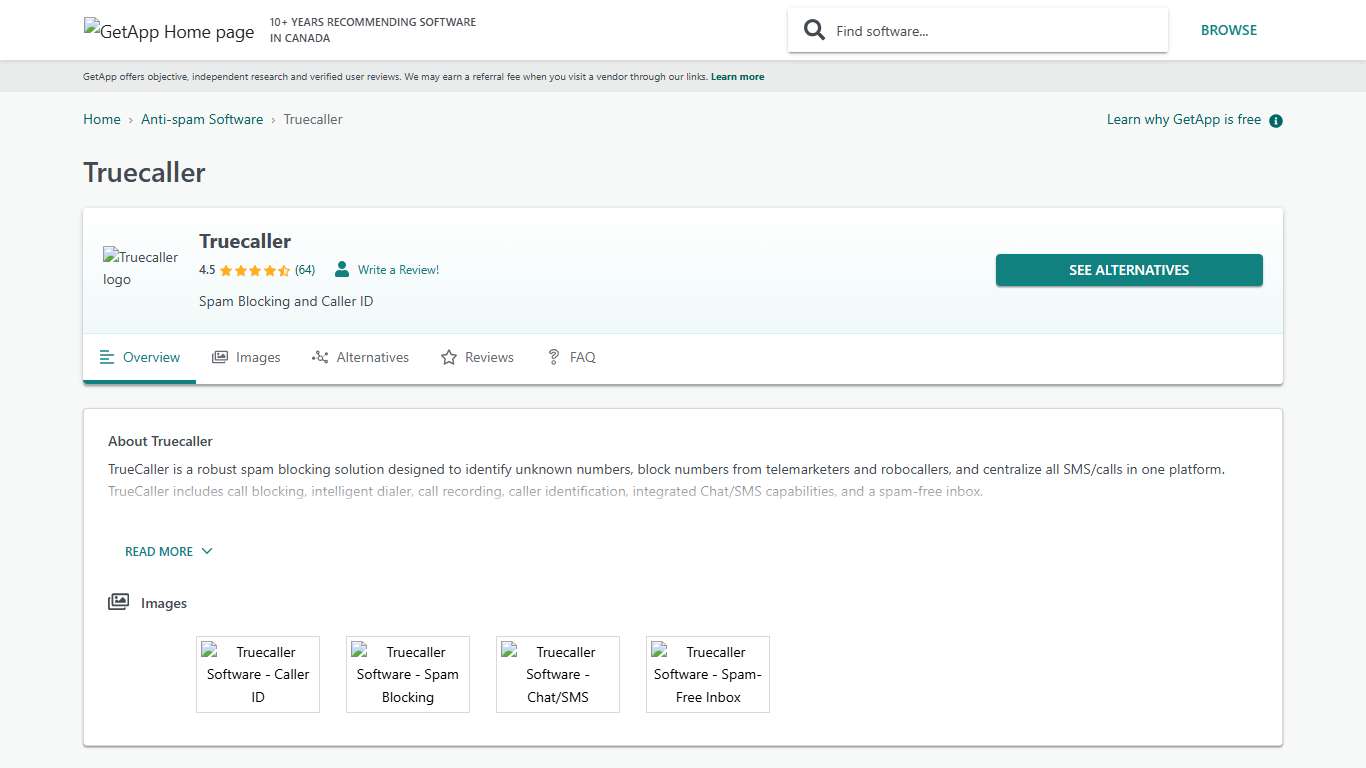Select the FAQ tab
The image size is (1366, 768).
click(571, 357)
